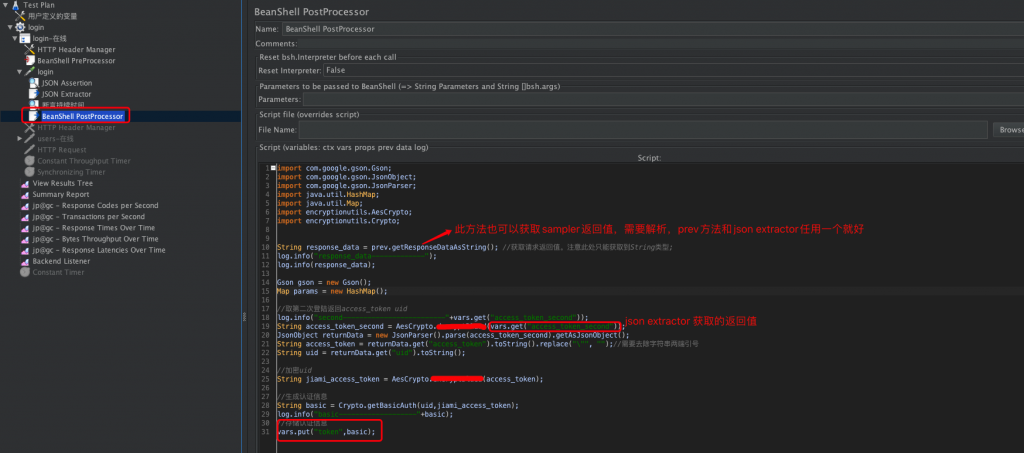Select jp@gc - Transactions per Second item
Screen dimensions: 1024x453
coord(88,217)
